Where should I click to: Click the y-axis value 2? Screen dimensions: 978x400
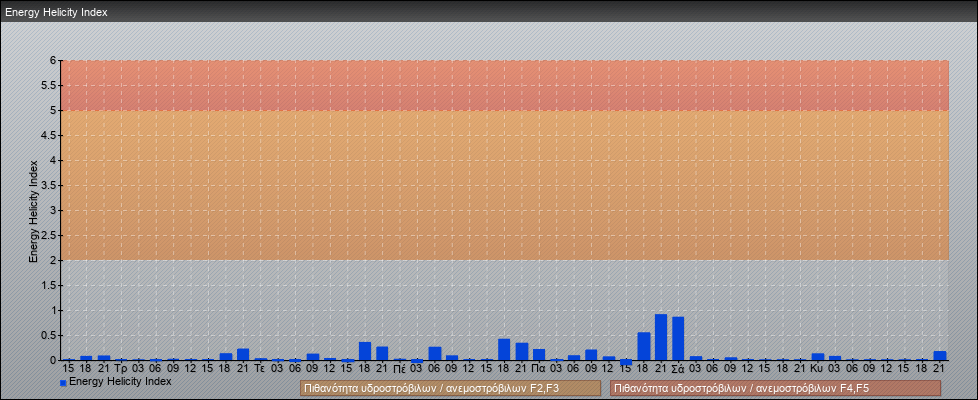click(x=54, y=260)
